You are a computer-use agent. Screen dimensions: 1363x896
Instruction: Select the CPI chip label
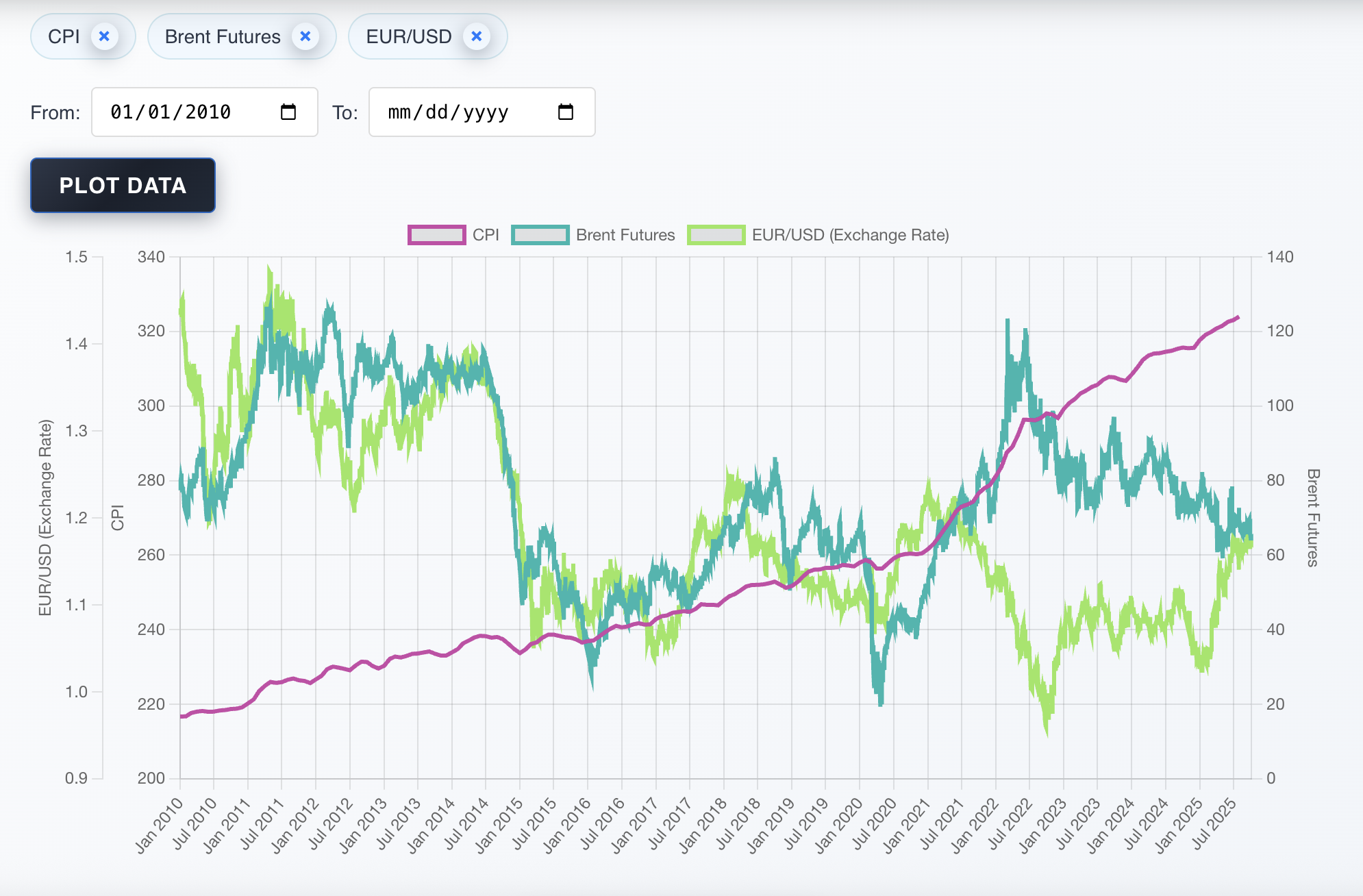64,36
